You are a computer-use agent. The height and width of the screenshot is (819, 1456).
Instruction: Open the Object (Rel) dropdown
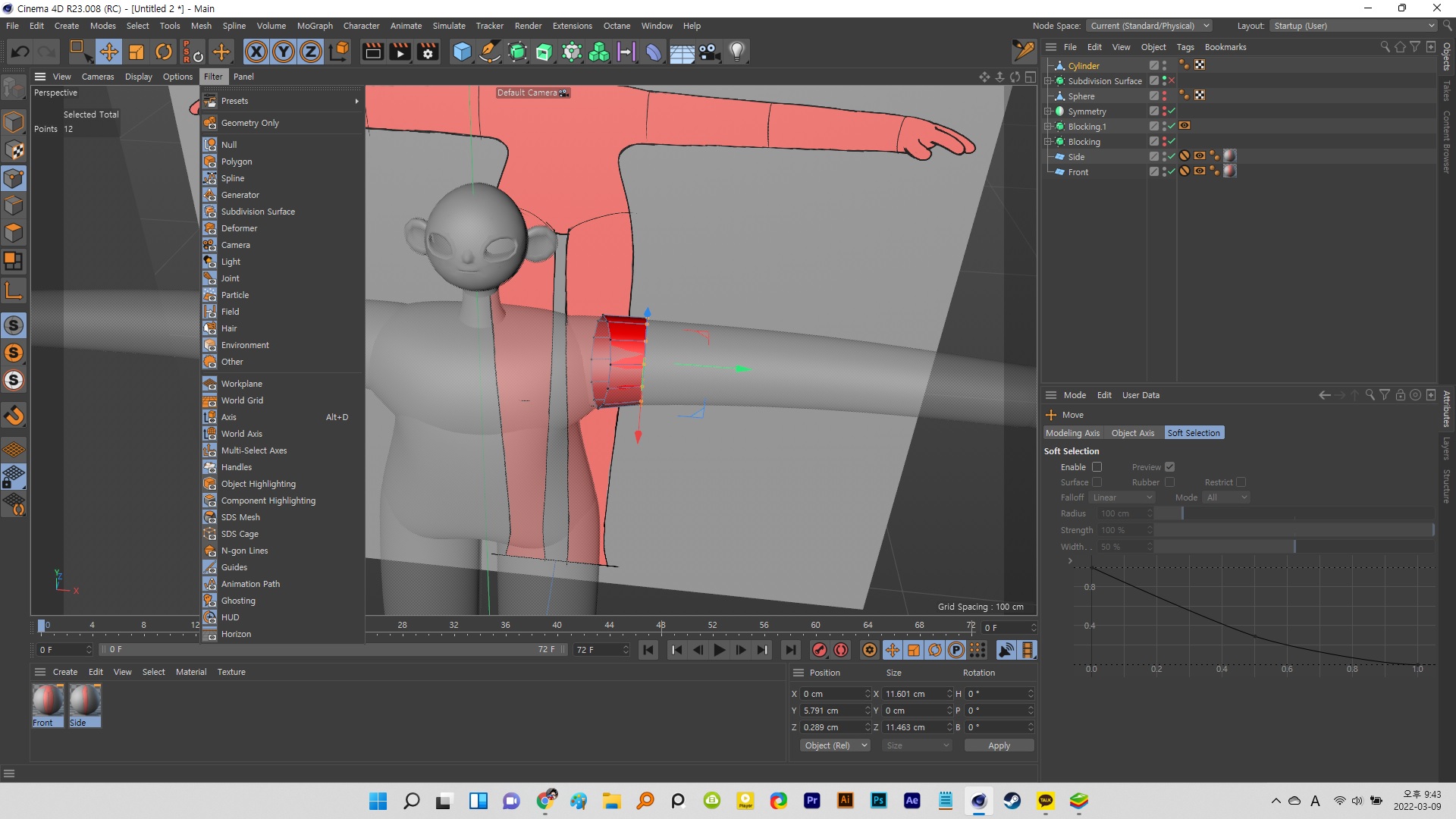pyautogui.click(x=835, y=745)
